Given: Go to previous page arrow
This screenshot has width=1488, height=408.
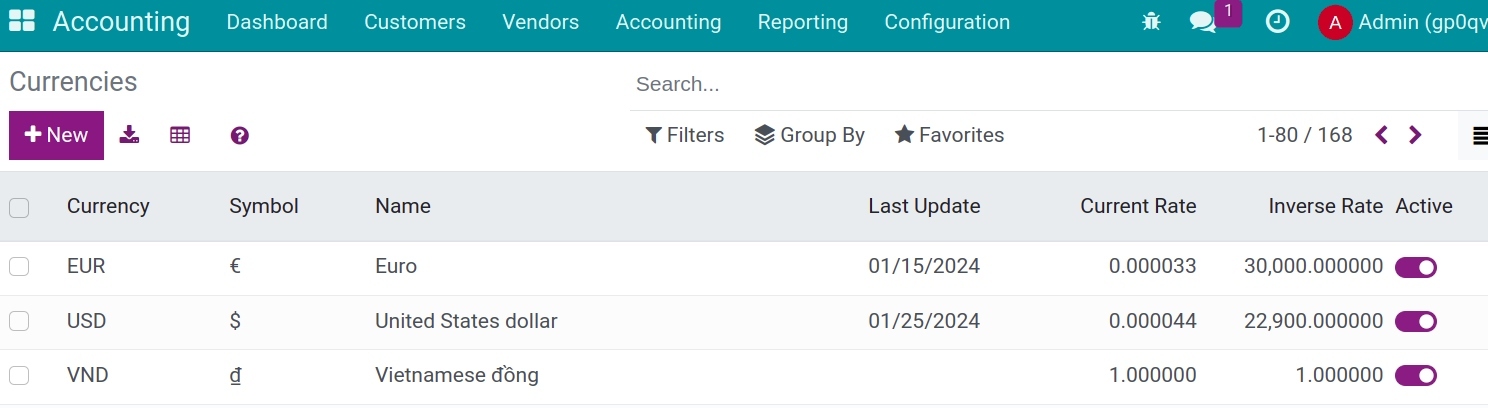Looking at the screenshot, I should point(1382,135).
